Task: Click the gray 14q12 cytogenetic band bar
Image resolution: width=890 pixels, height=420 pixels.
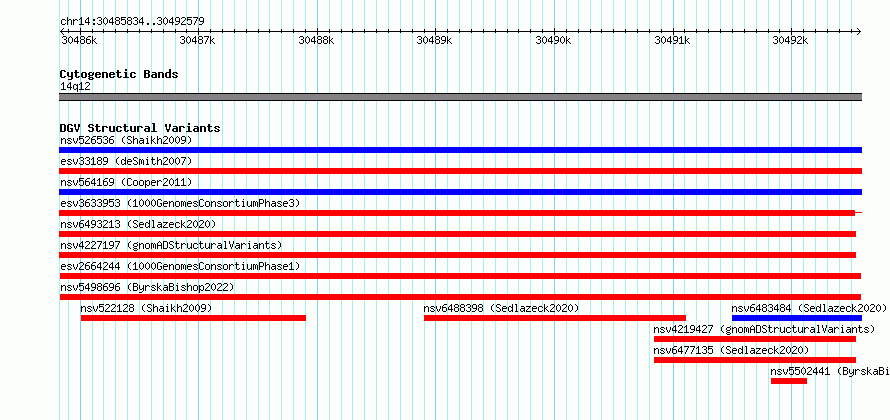Action: click(x=460, y=97)
